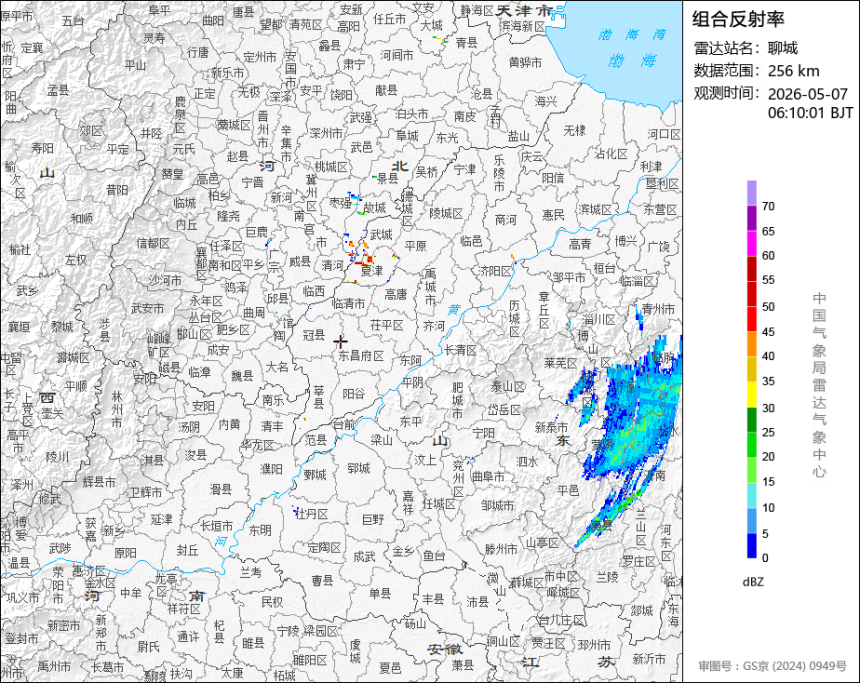The image size is (860, 683).
Task: Click the 高唐 map label
Action: point(395,294)
